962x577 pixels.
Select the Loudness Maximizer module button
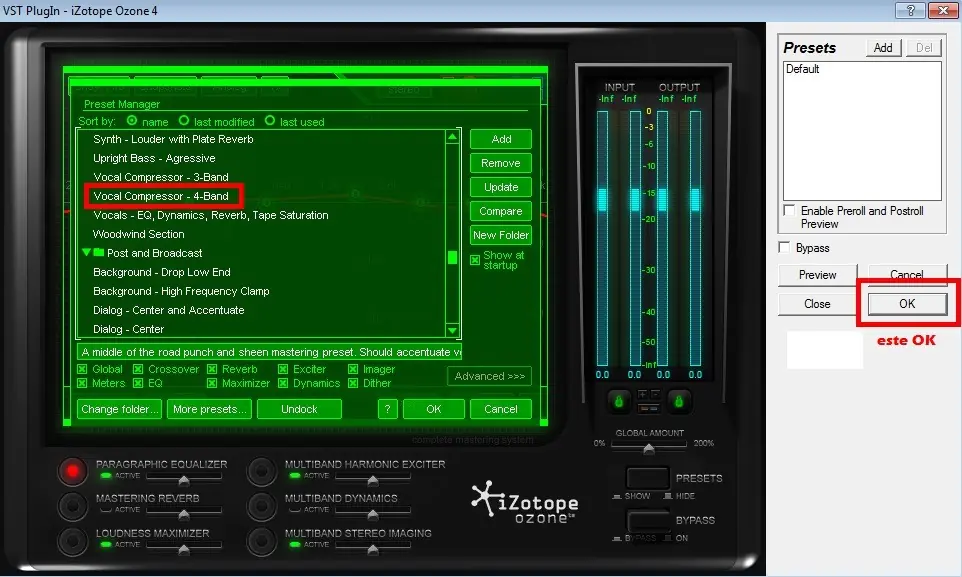point(72,541)
